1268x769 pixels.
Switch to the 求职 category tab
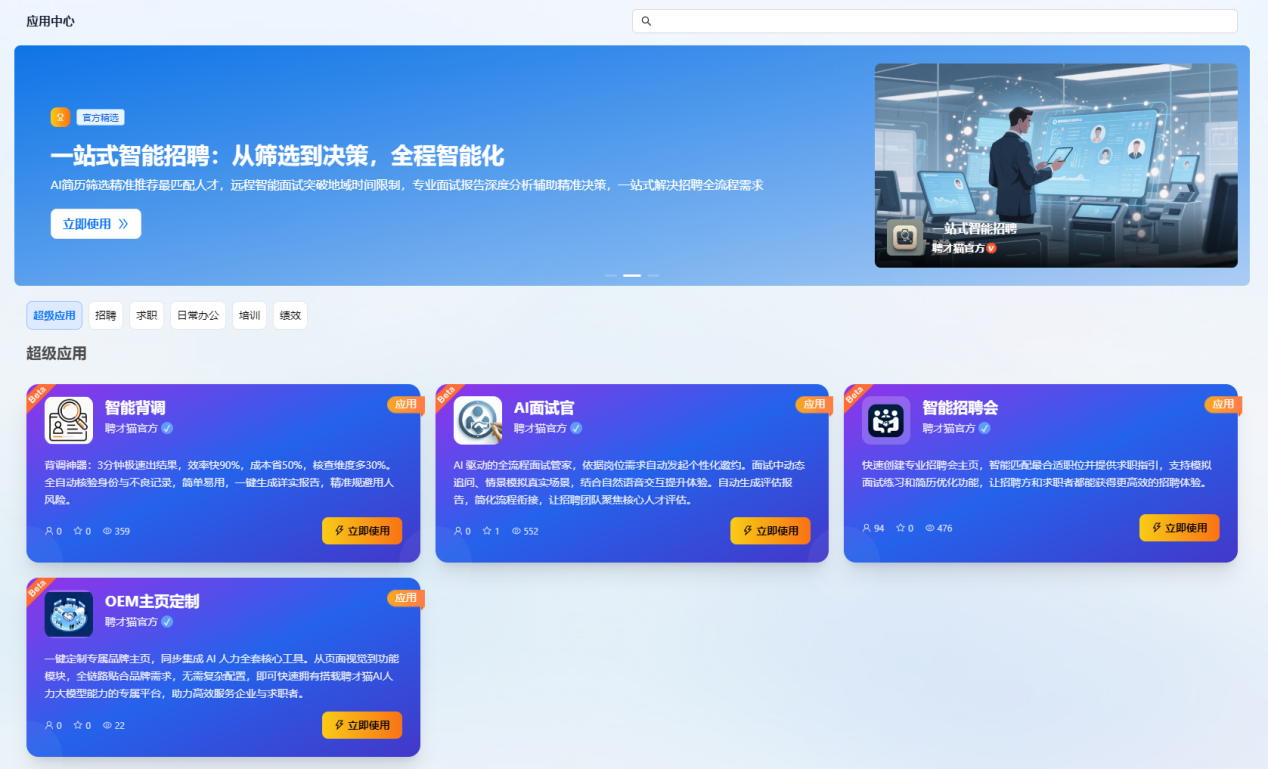[146, 316]
